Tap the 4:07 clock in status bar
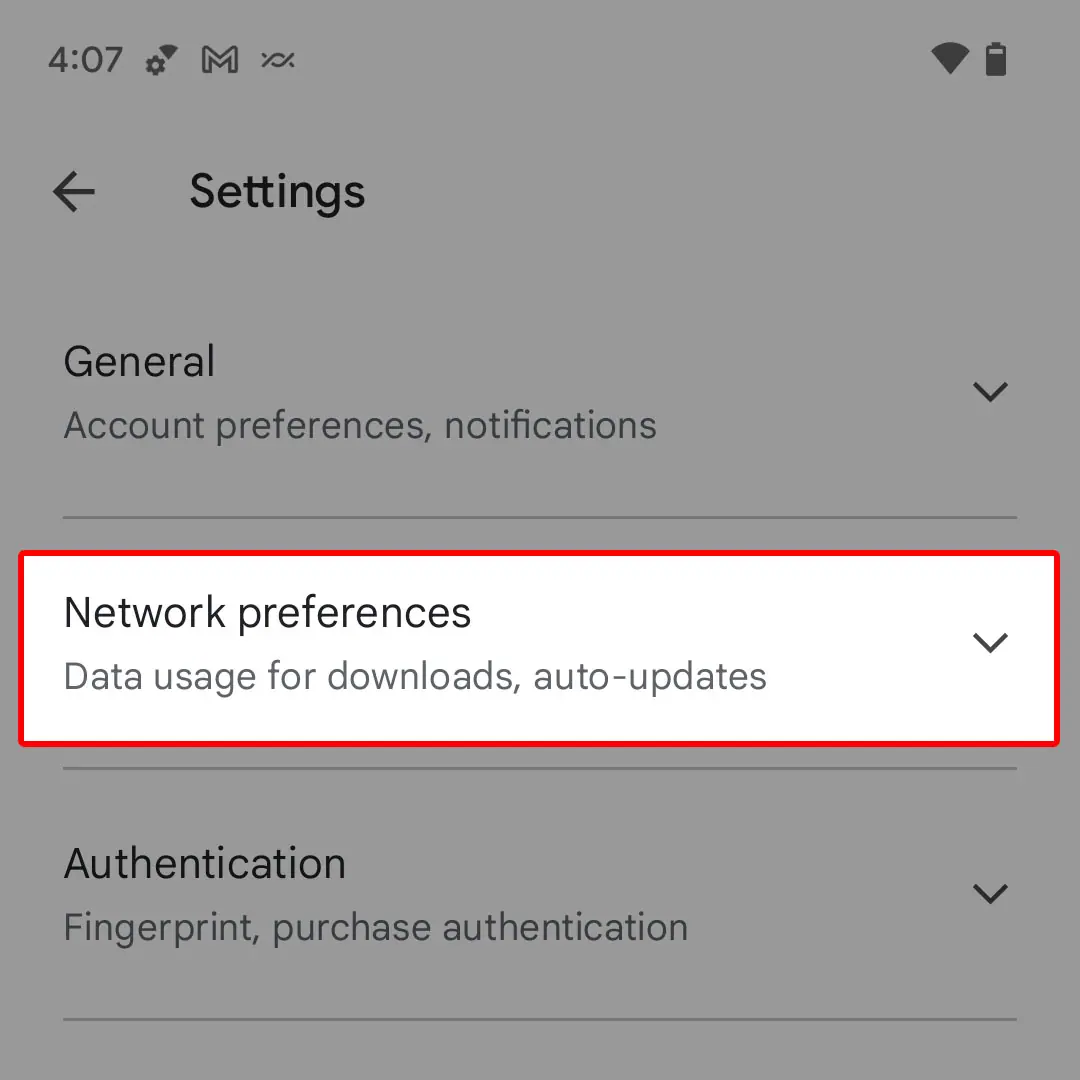The height and width of the screenshot is (1080, 1080). tap(85, 61)
